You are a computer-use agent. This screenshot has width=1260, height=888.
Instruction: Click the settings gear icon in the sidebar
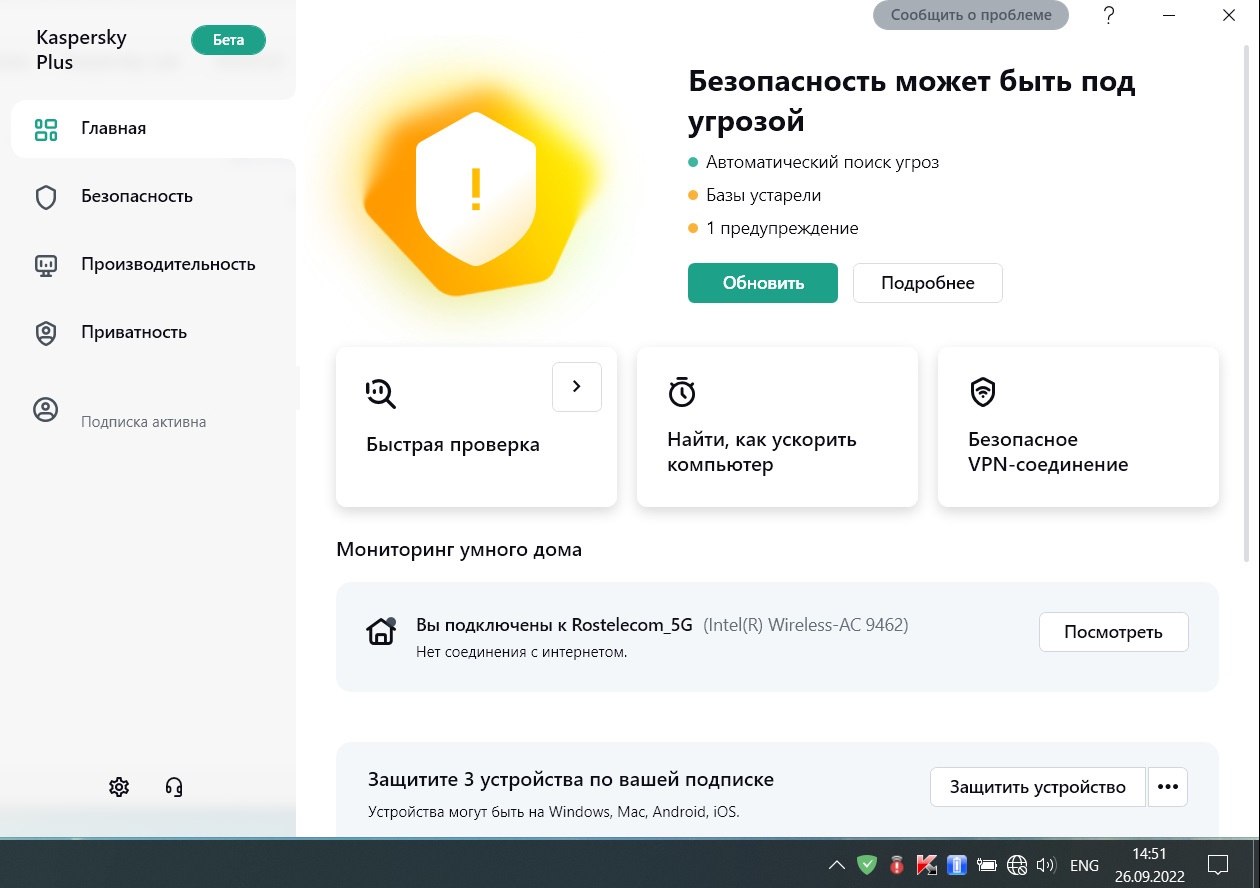click(x=119, y=787)
